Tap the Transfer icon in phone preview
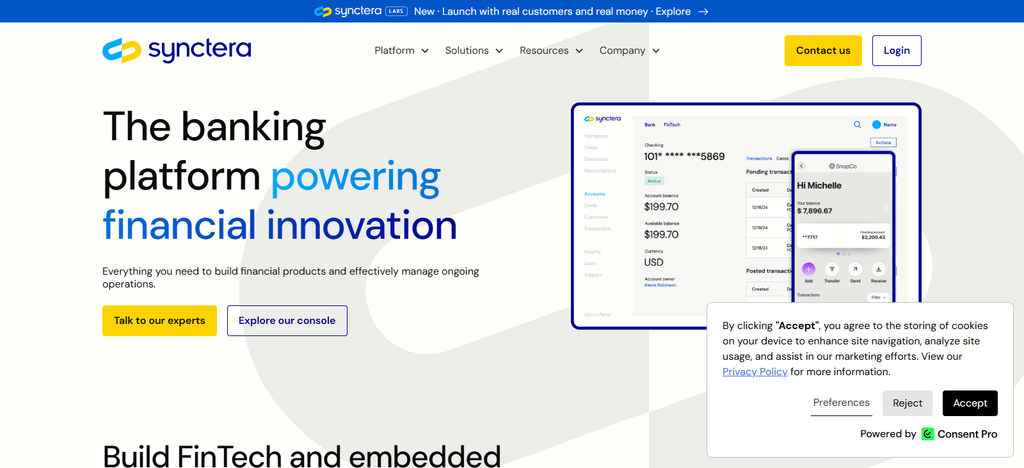Screen dimensions: 1024x468 pos(832,269)
